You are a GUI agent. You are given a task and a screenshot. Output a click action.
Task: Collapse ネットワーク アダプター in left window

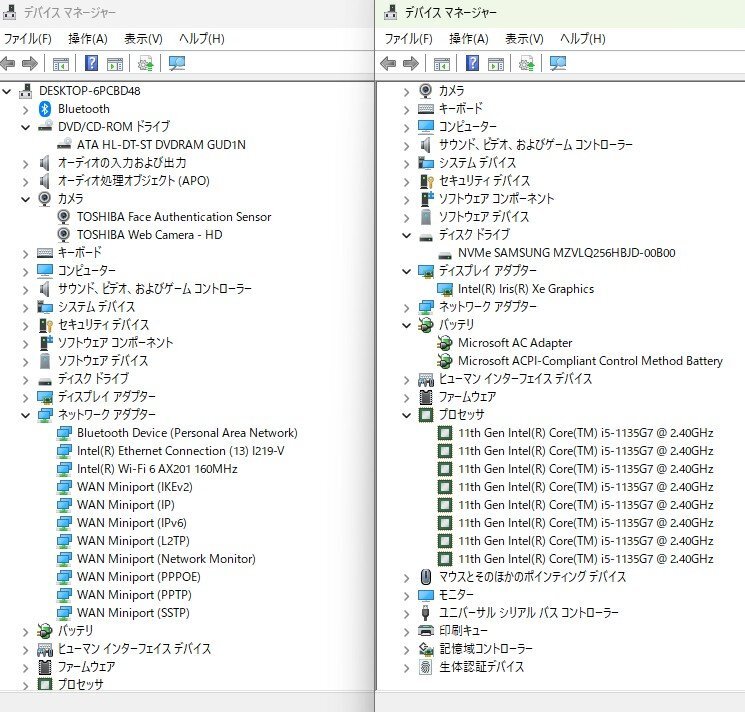point(26,415)
